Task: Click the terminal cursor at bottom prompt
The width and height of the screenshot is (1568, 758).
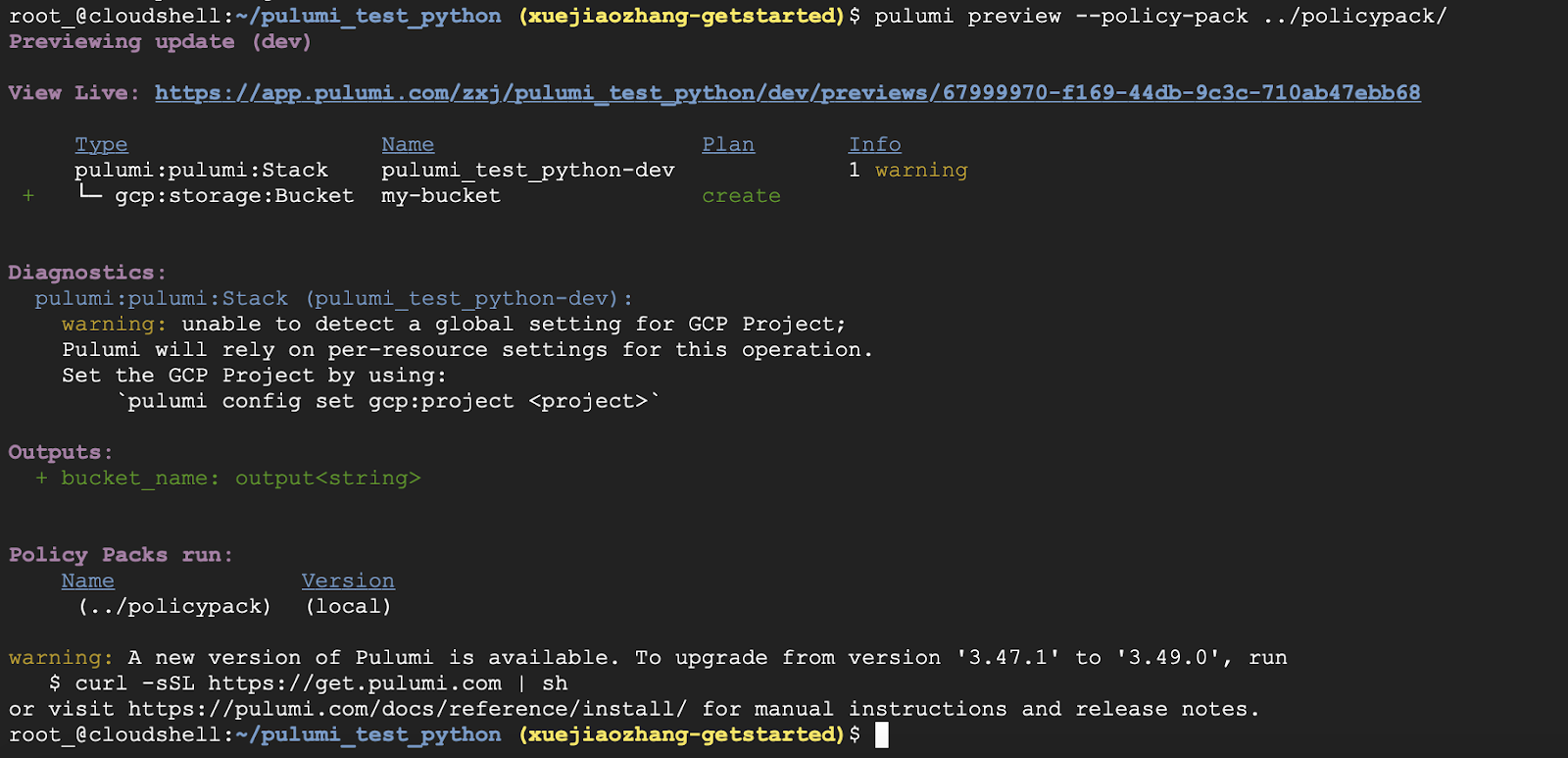Action: point(881,734)
